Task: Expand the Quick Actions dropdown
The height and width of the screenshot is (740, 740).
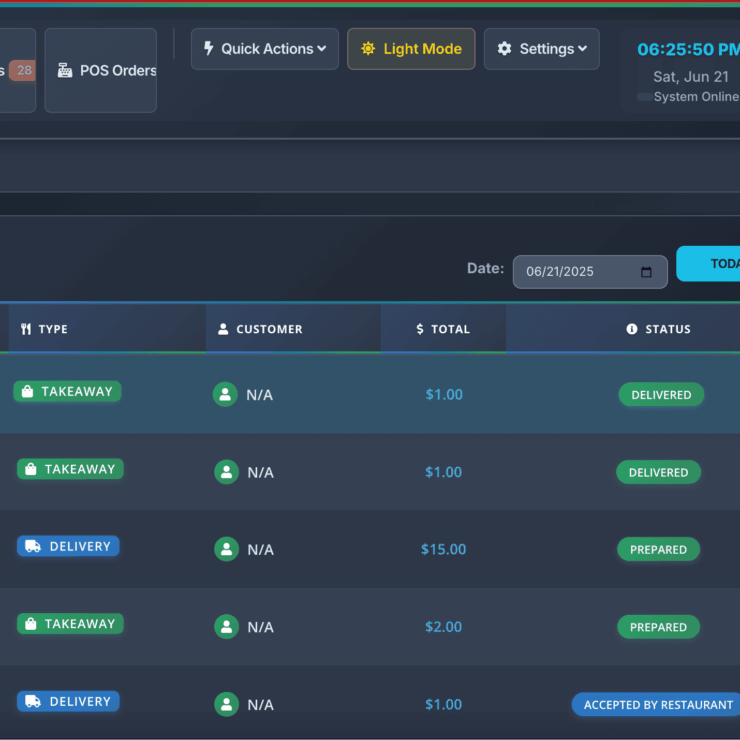Action: pyautogui.click(x=264, y=49)
